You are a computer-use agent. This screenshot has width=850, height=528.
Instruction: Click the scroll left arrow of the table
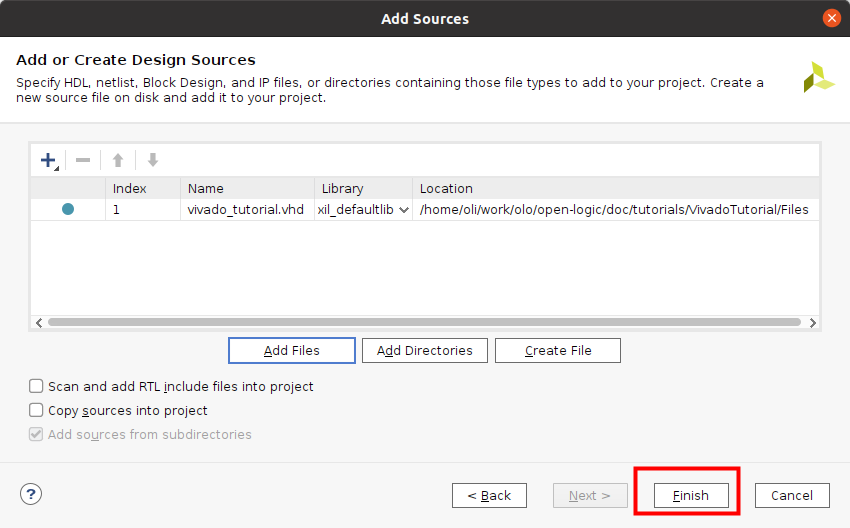pos(38,323)
